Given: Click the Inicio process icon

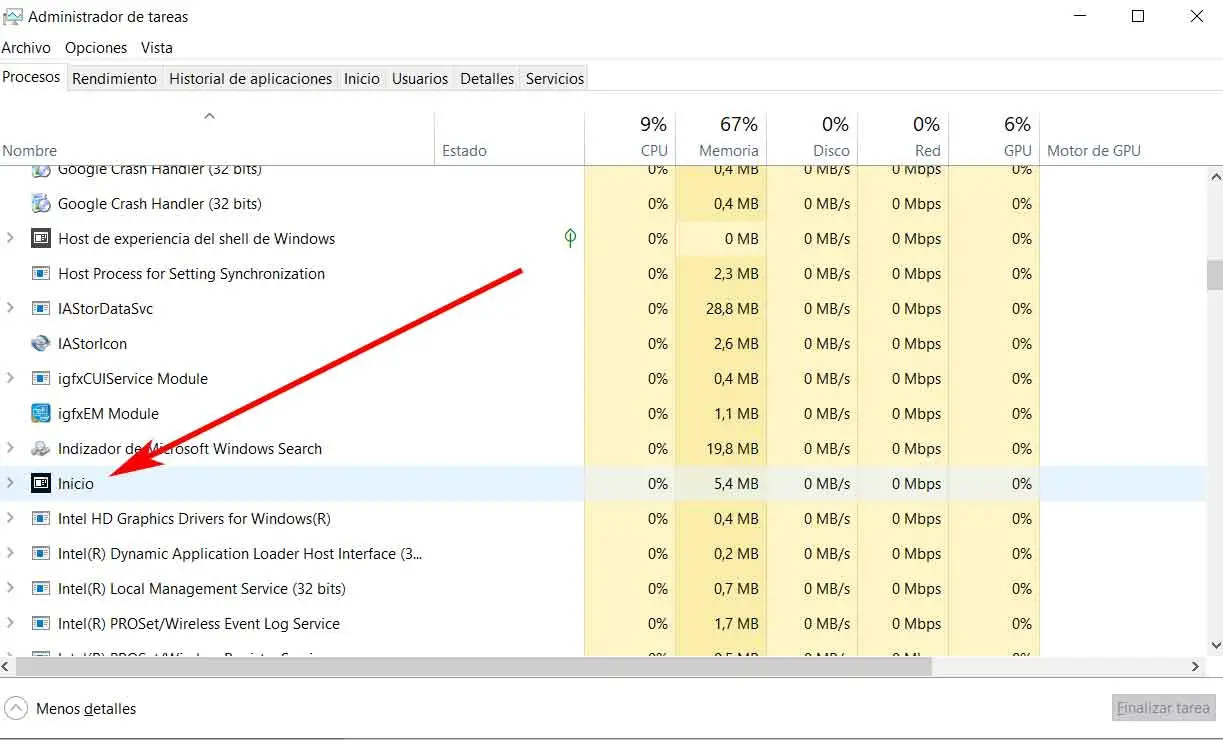Looking at the screenshot, I should click(41, 484).
